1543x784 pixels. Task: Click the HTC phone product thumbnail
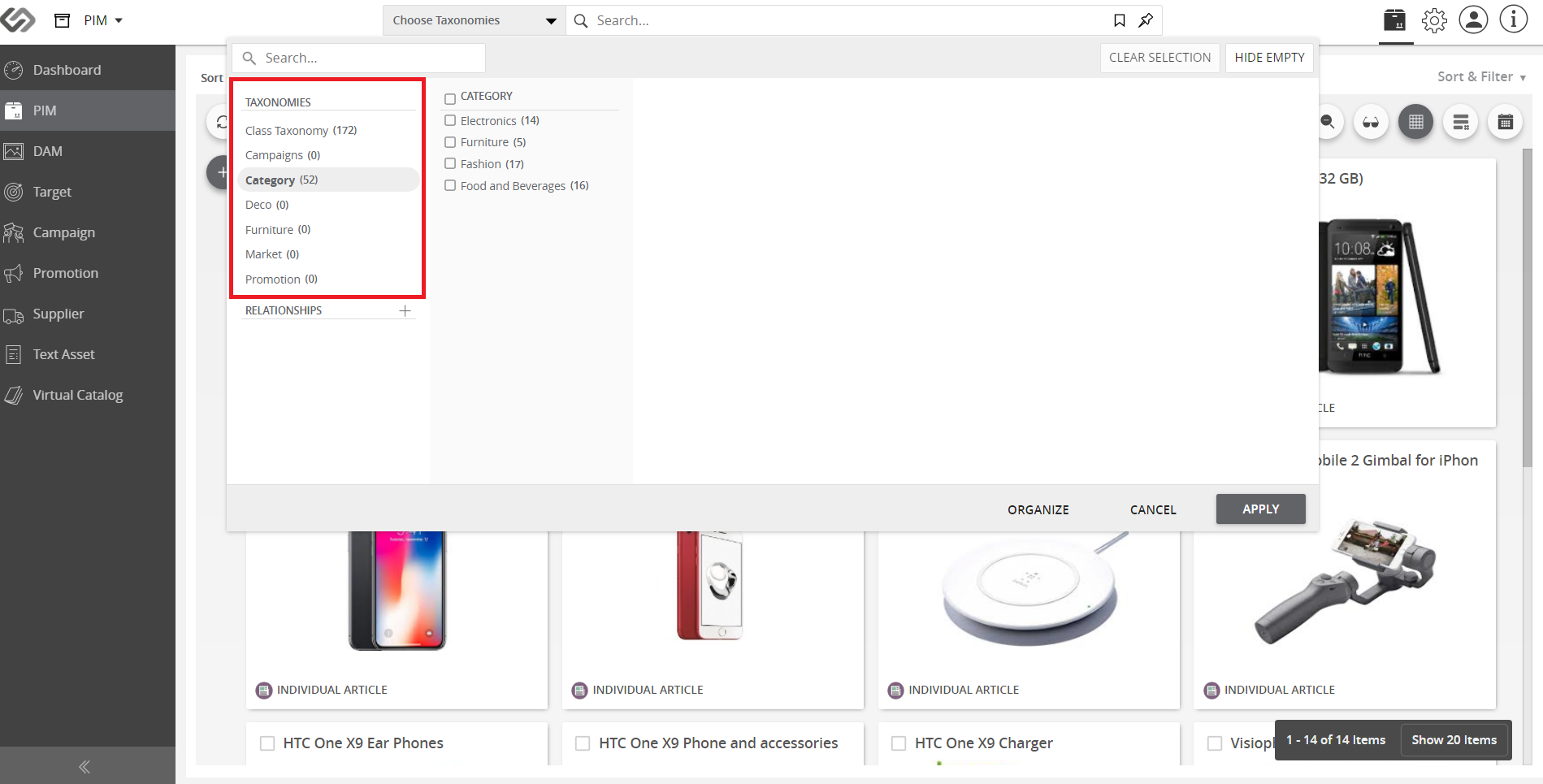[1380, 297]
